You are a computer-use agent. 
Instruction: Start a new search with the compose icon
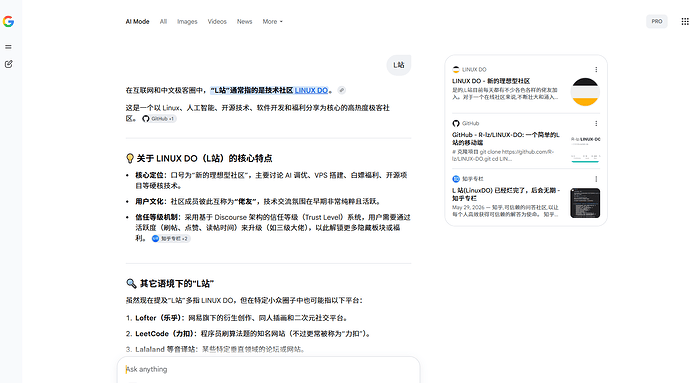8,64
